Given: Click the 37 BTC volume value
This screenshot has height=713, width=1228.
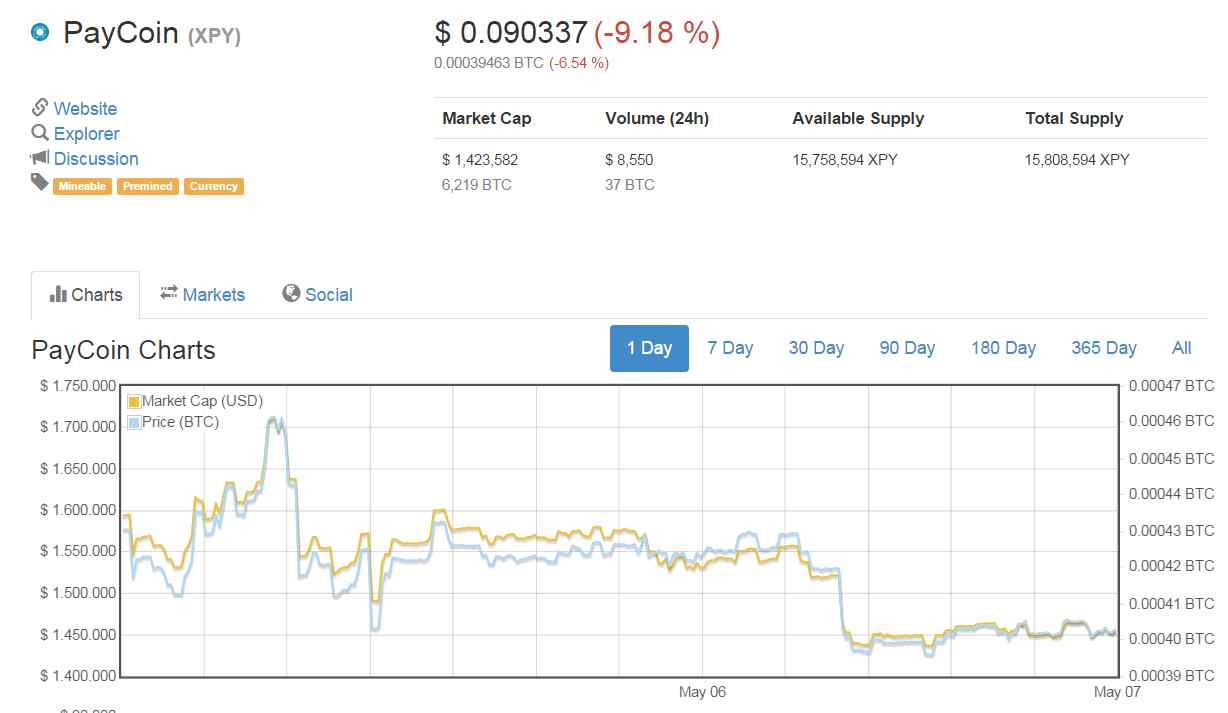Looking at the screenshot, I should (x=630, y=185).
